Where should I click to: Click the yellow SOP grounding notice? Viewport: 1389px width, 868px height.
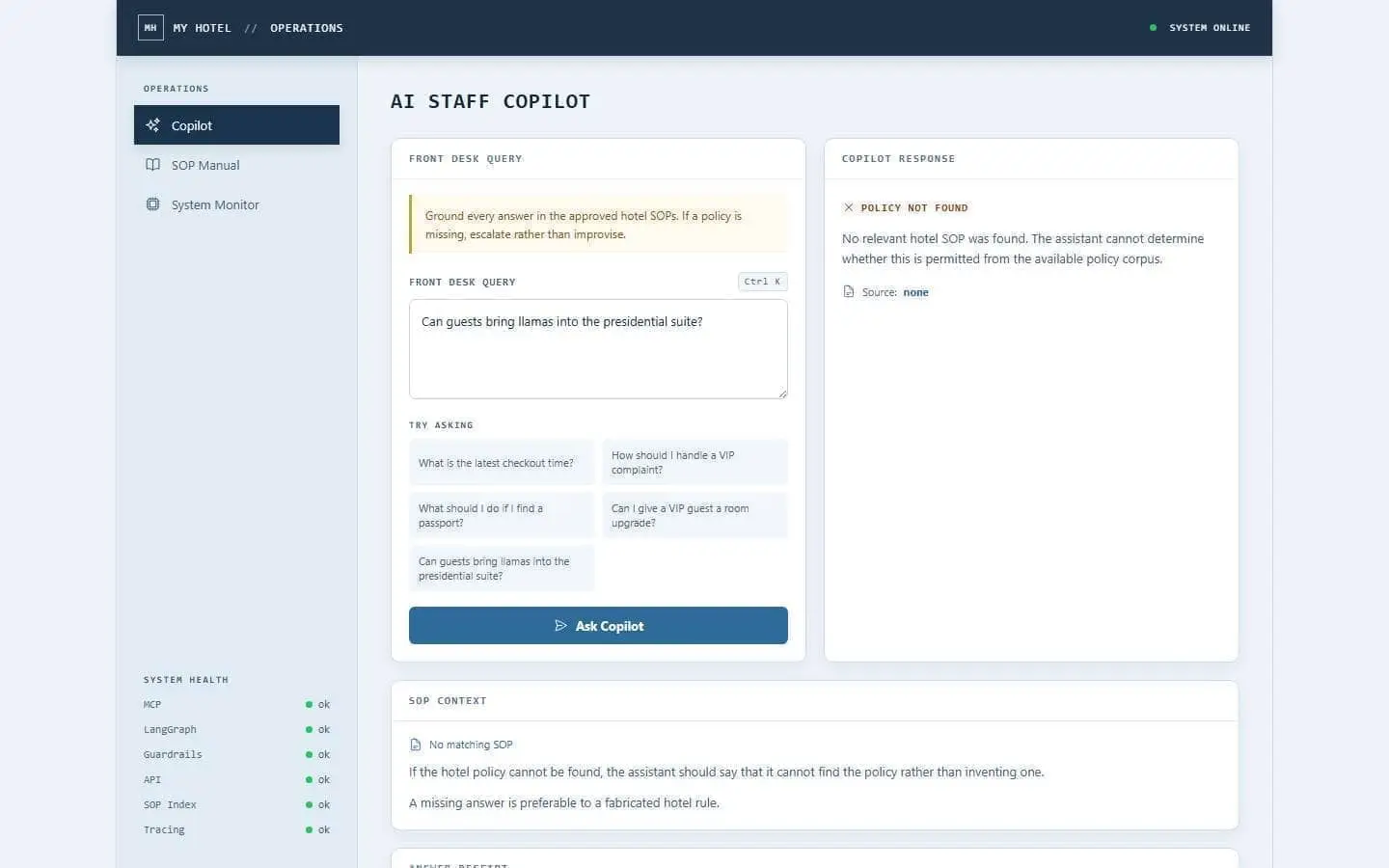(598, 225)
